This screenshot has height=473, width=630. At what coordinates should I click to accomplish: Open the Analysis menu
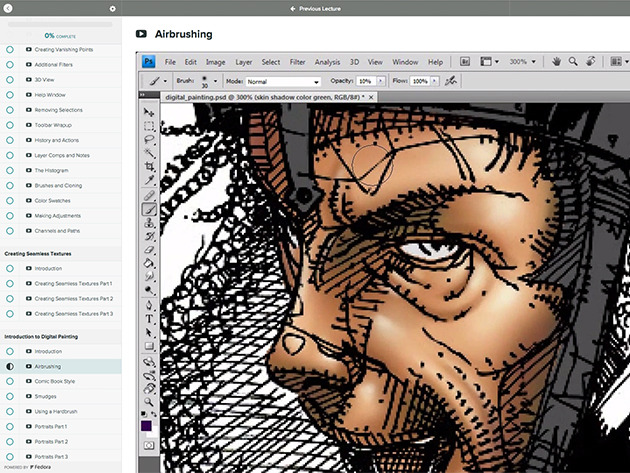pos(327,62)
